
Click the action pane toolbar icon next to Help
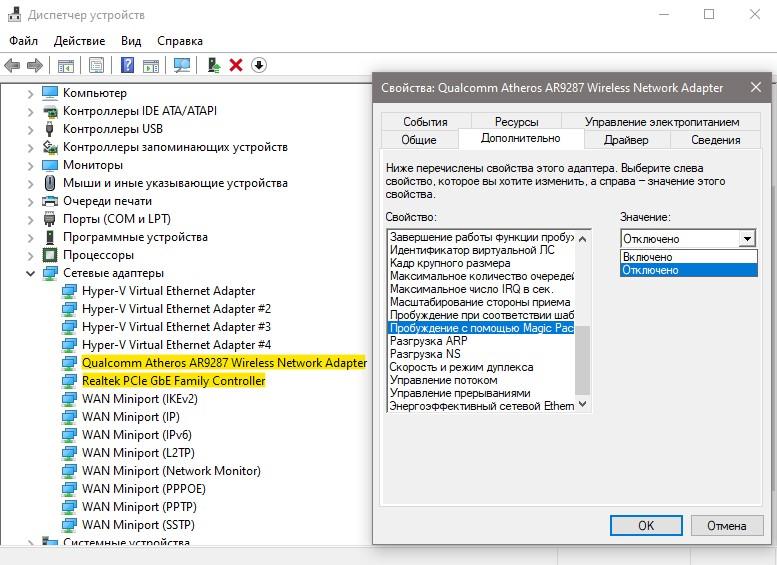point(151,65)
